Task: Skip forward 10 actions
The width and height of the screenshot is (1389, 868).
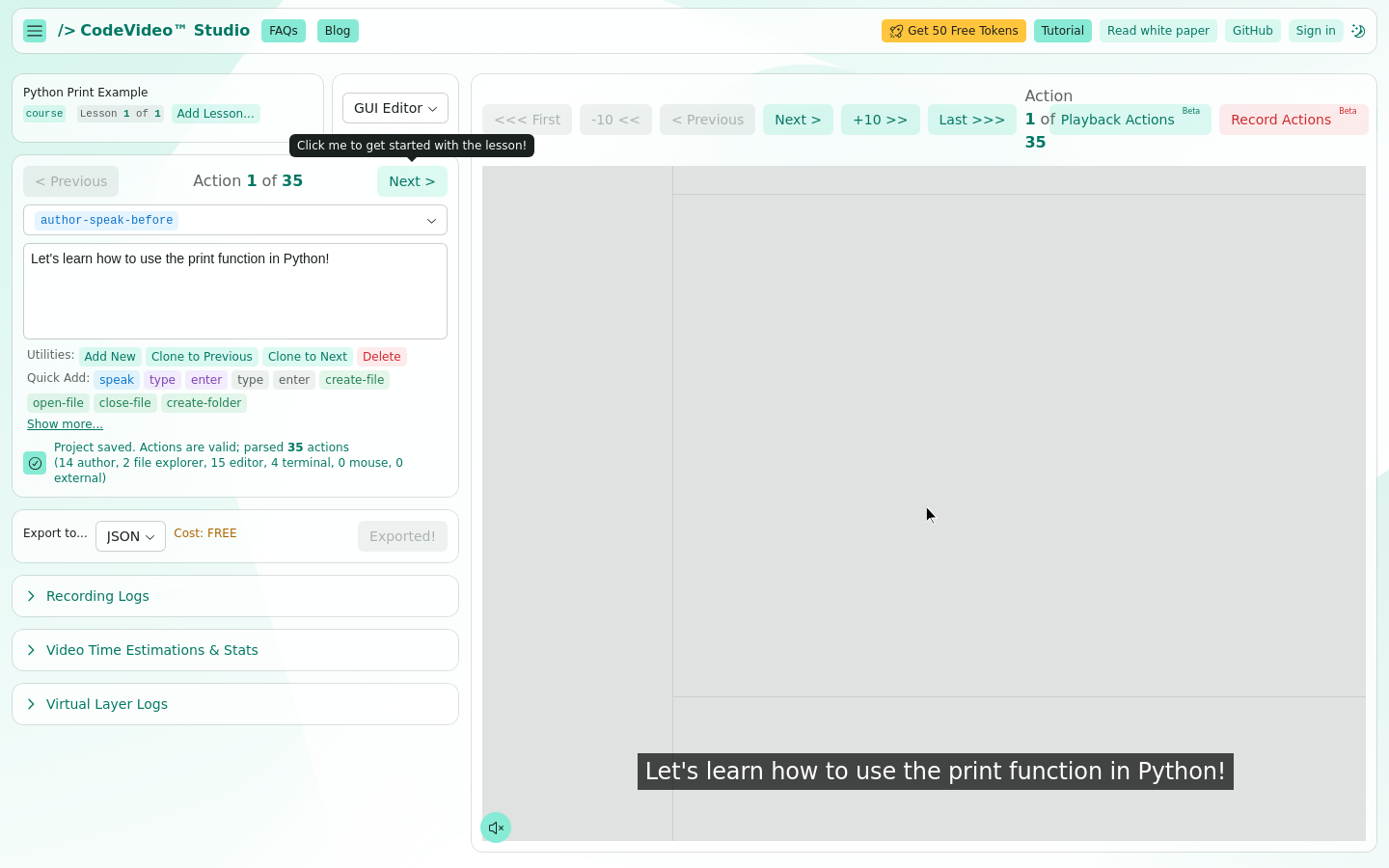Action: point(880,120)
